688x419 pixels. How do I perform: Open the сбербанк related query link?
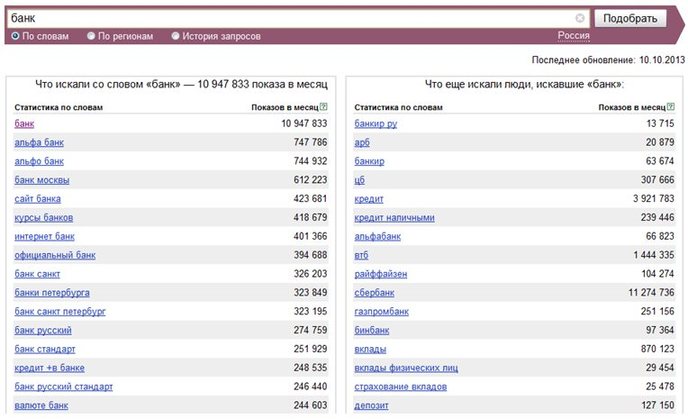pyautogui.click(x=374, y=293)
